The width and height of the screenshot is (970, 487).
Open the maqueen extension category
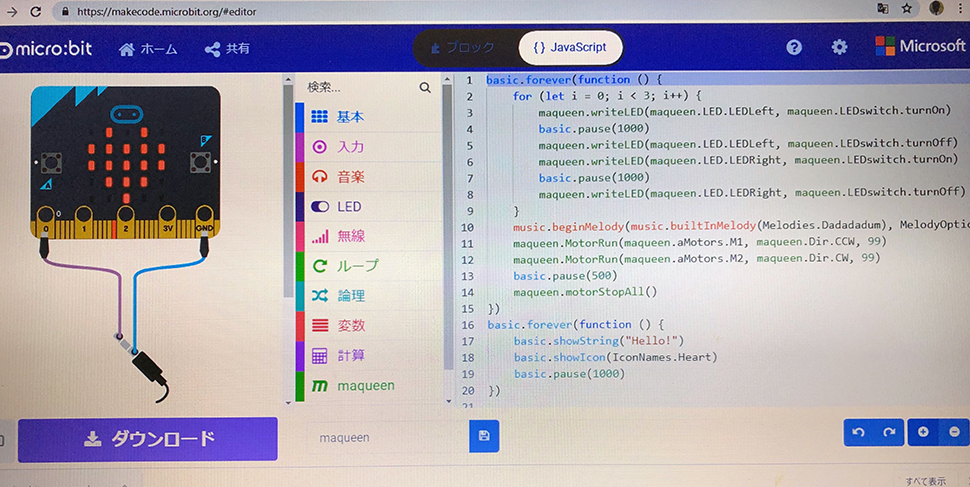[x=368, y=386]
